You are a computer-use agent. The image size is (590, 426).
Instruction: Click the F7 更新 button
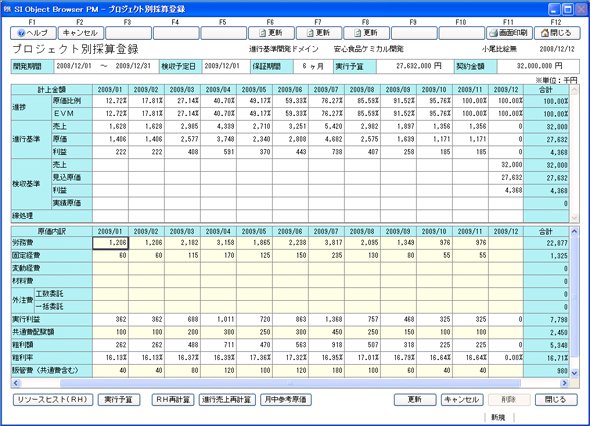tap(319, 33)
